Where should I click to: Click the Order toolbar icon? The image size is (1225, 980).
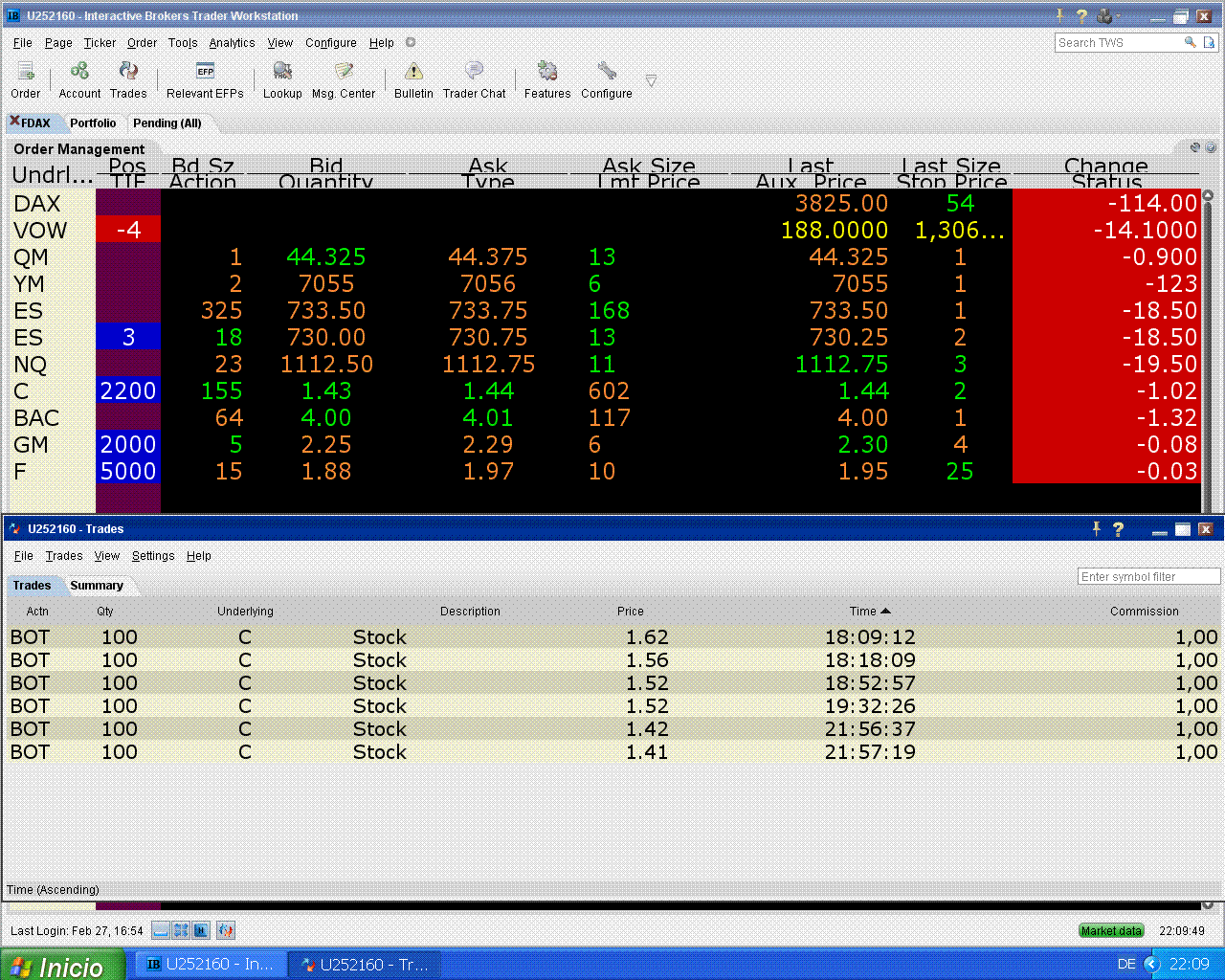click(26, 79)
